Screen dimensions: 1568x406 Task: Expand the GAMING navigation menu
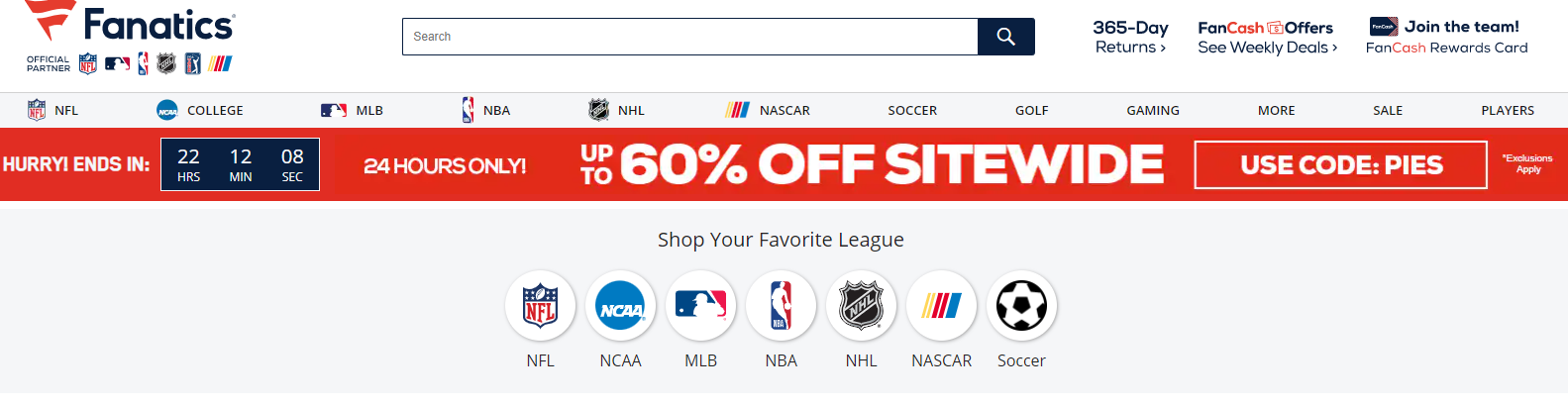click(1153, 110)
